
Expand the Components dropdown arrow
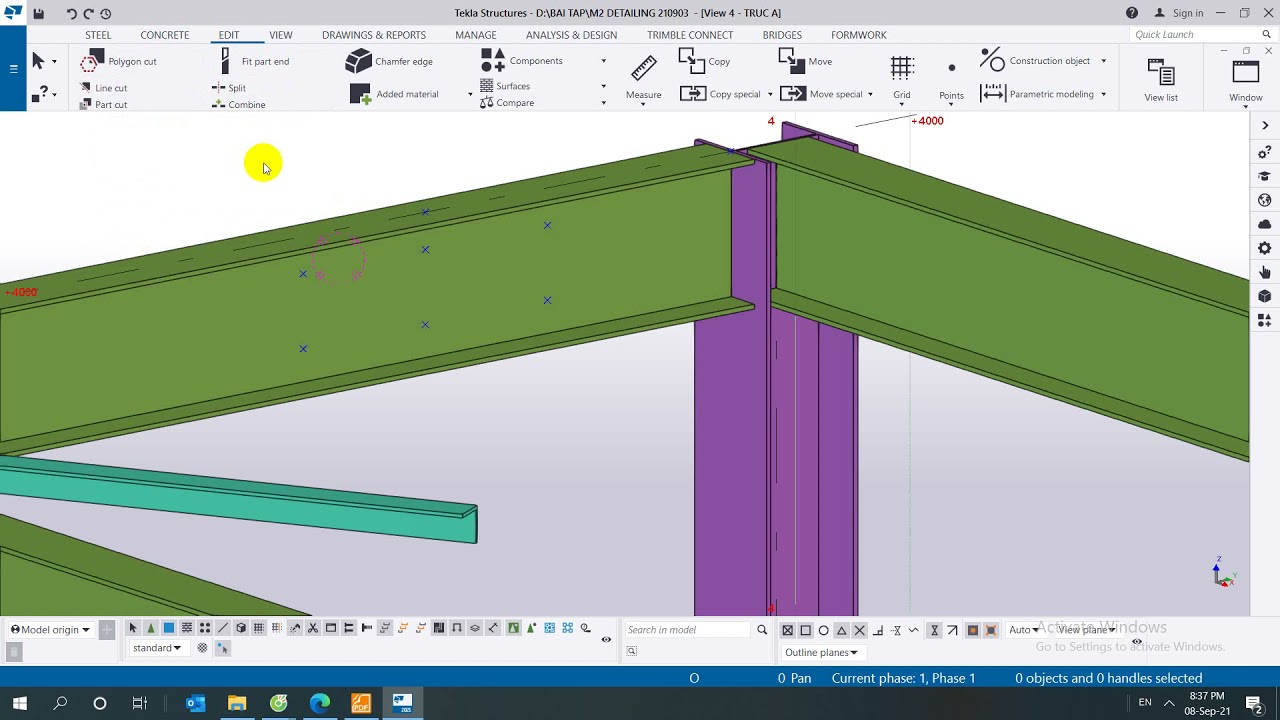[x=603, y=61]
